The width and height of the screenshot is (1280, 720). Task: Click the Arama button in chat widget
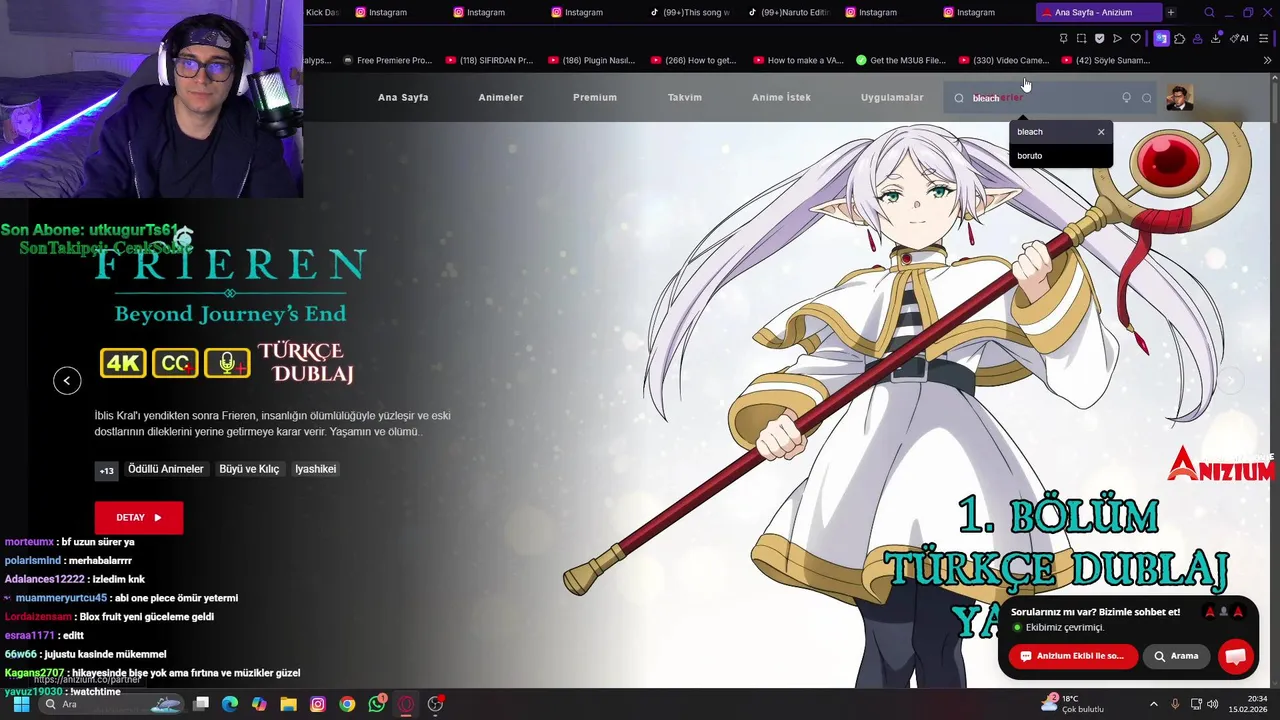(x=1176, y=656)
